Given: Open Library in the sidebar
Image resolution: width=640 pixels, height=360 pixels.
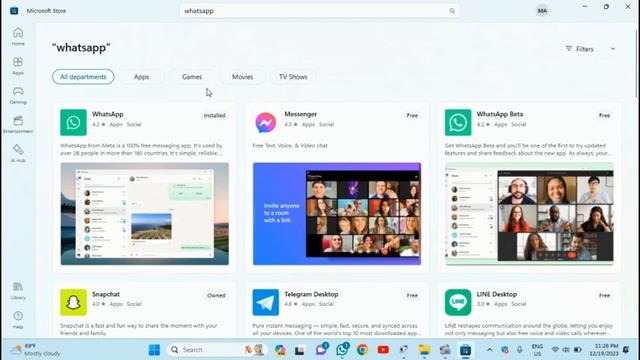Looking at the screenshot, I should (x=18, y=291).
